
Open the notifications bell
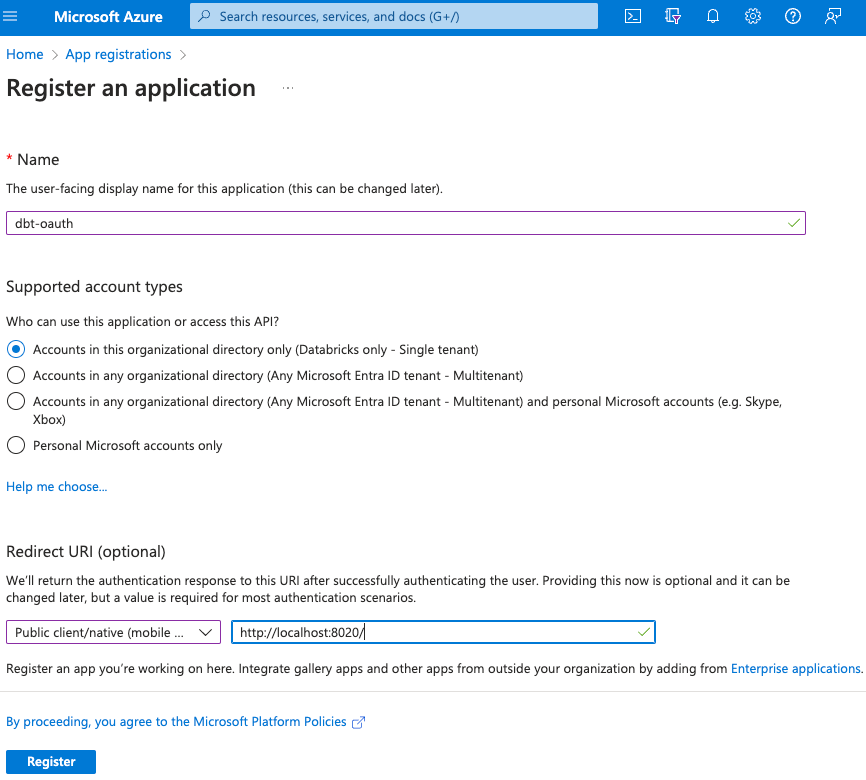713,17
